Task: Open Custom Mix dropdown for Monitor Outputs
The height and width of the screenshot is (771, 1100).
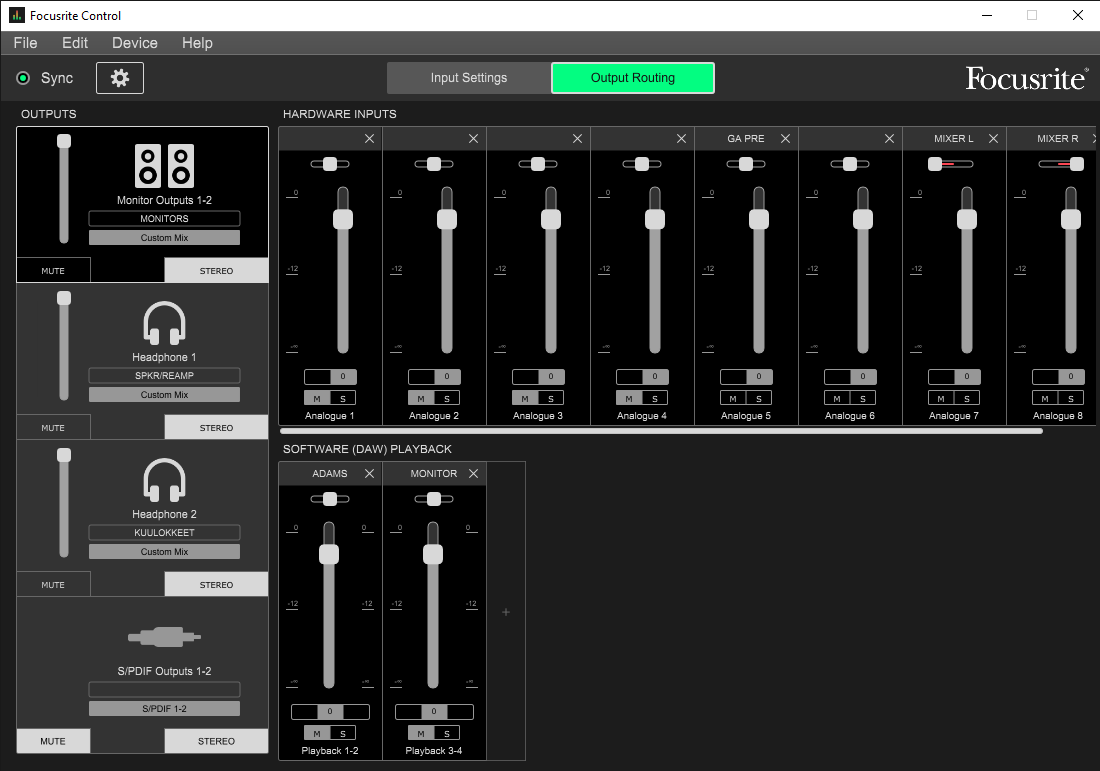Action: (164, 238)
